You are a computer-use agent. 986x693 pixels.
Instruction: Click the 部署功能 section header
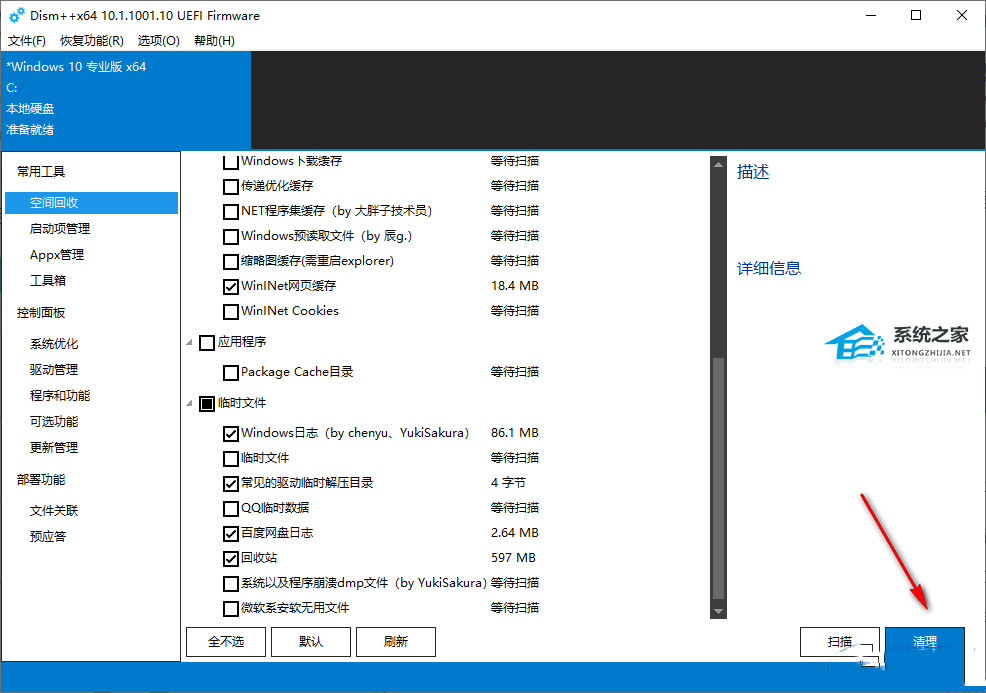41,479
